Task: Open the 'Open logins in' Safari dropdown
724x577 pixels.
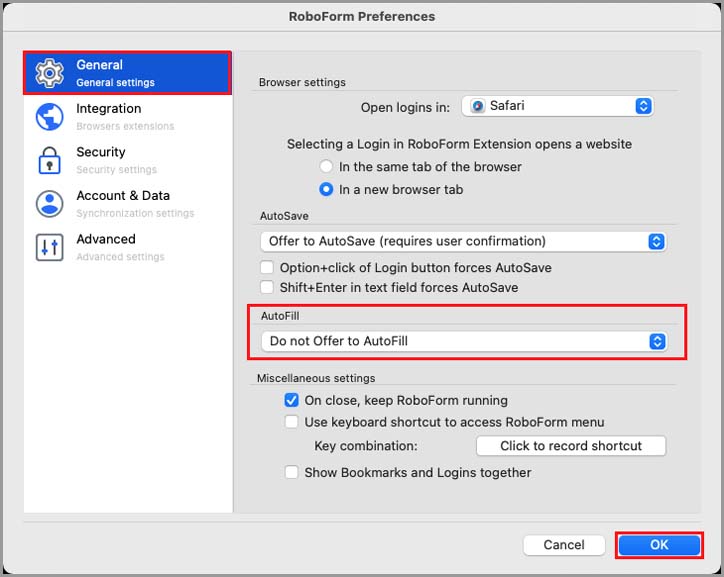Action: (557, 106)
